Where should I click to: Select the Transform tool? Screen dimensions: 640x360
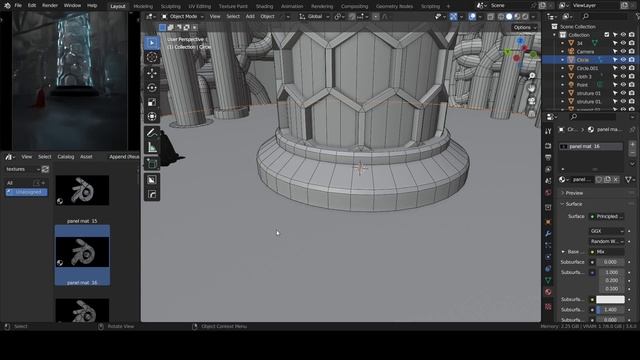click(x=152, y=117)
